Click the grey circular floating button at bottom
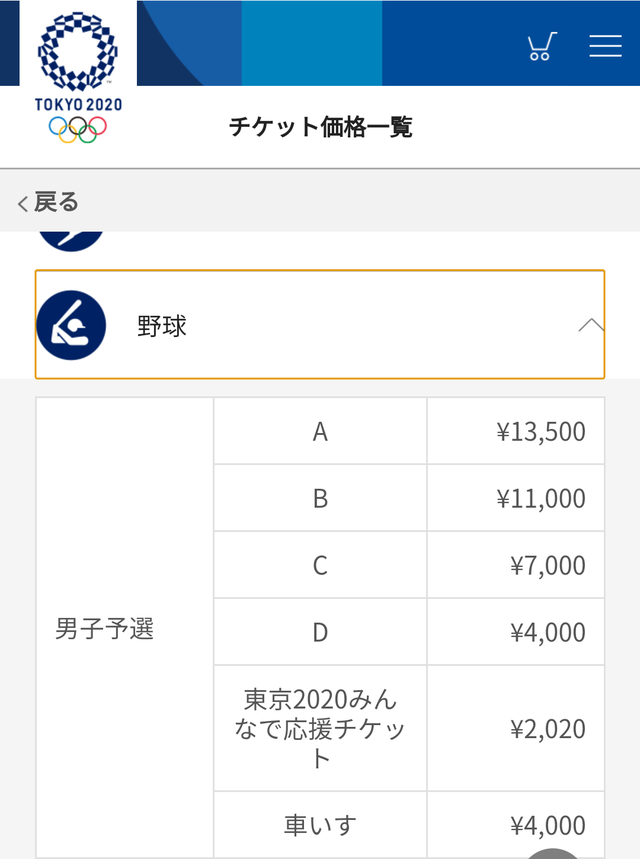Viewport: 640px width, 859px height. [x=552, y=854]
